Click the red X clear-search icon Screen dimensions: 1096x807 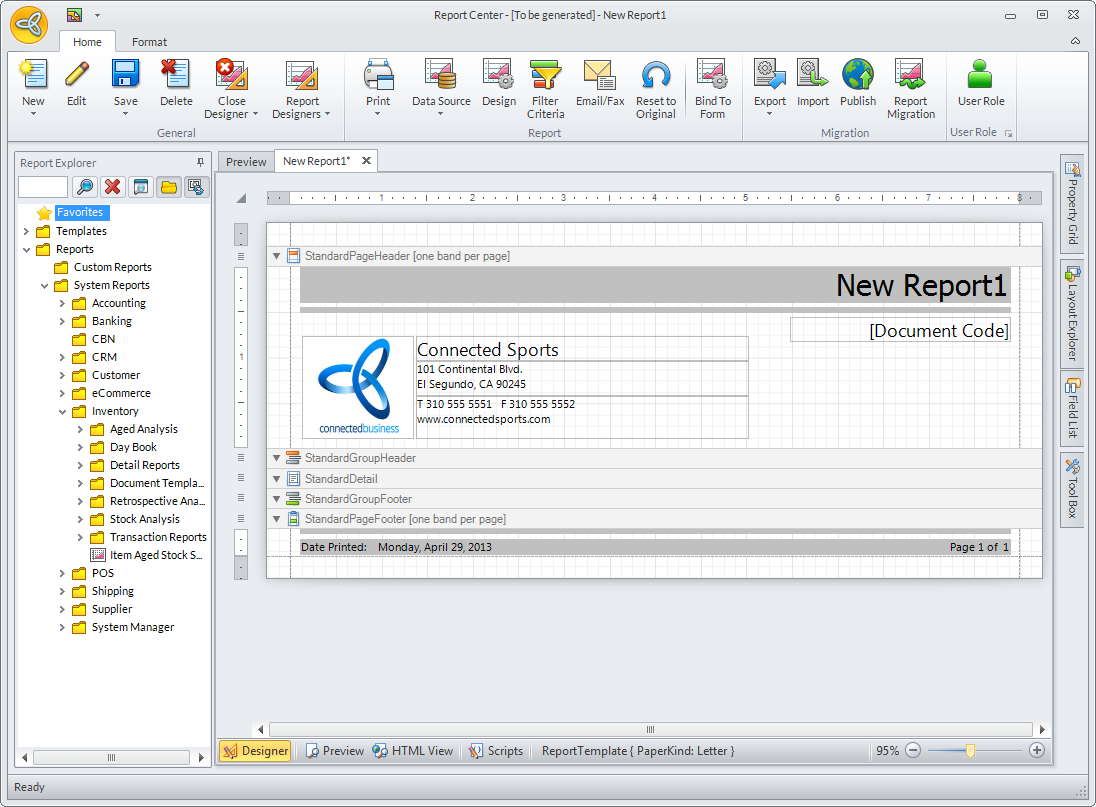tap(113, 187)
